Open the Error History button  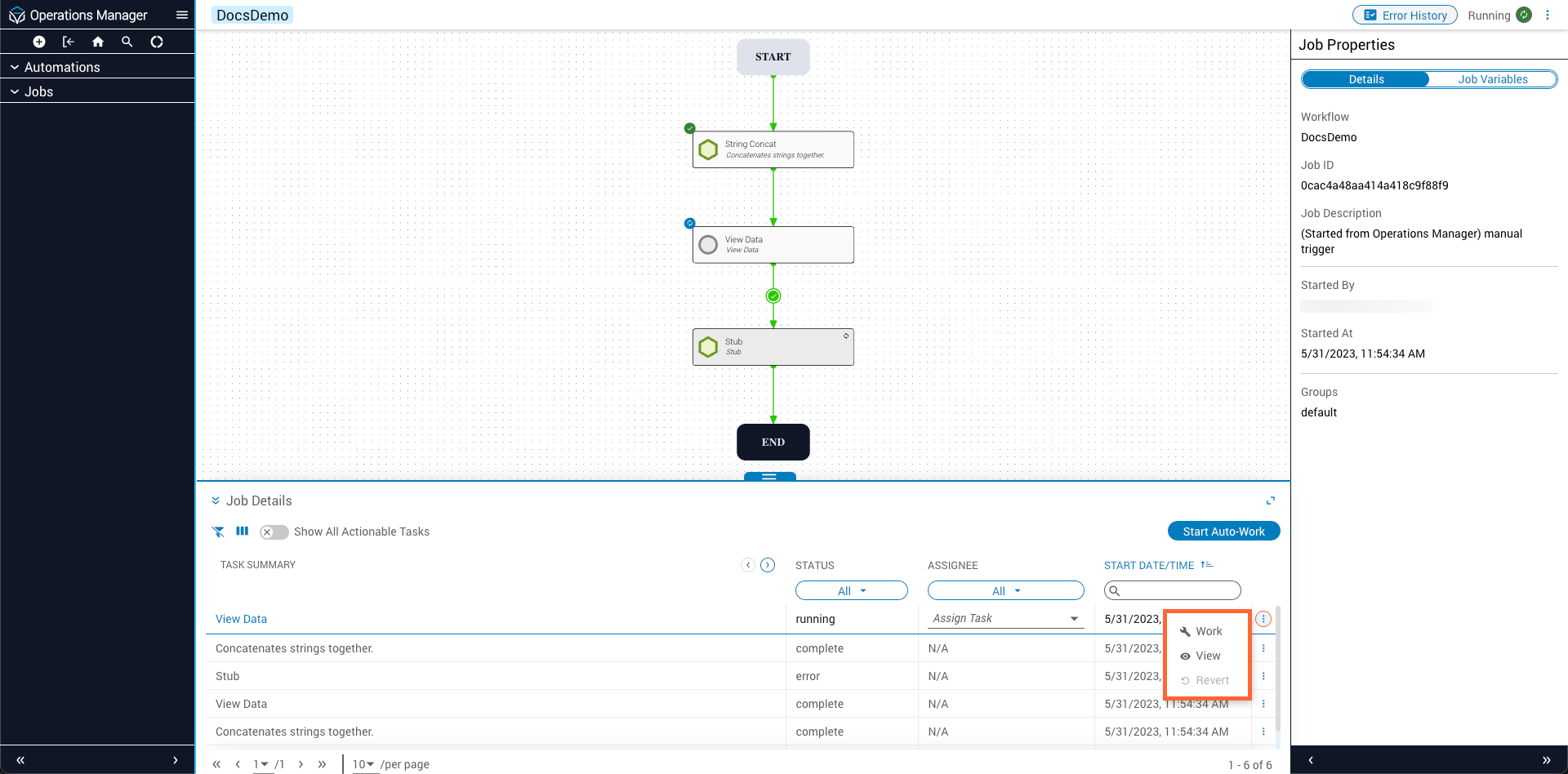pos(1405,15)
